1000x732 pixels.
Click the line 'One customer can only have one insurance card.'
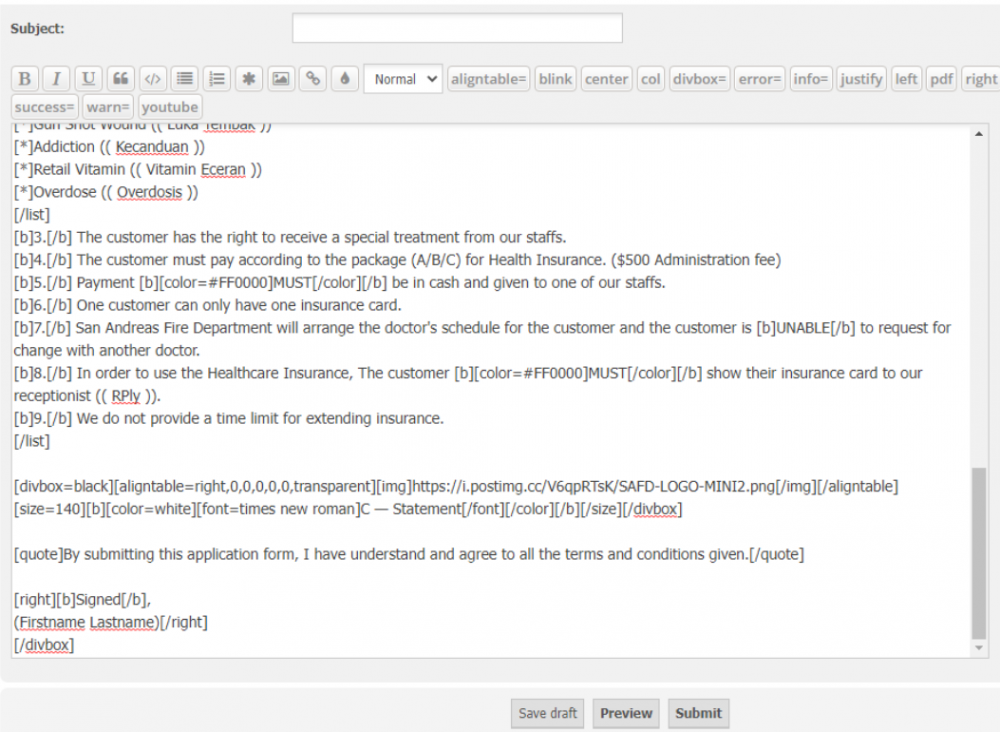pos(239,305)
